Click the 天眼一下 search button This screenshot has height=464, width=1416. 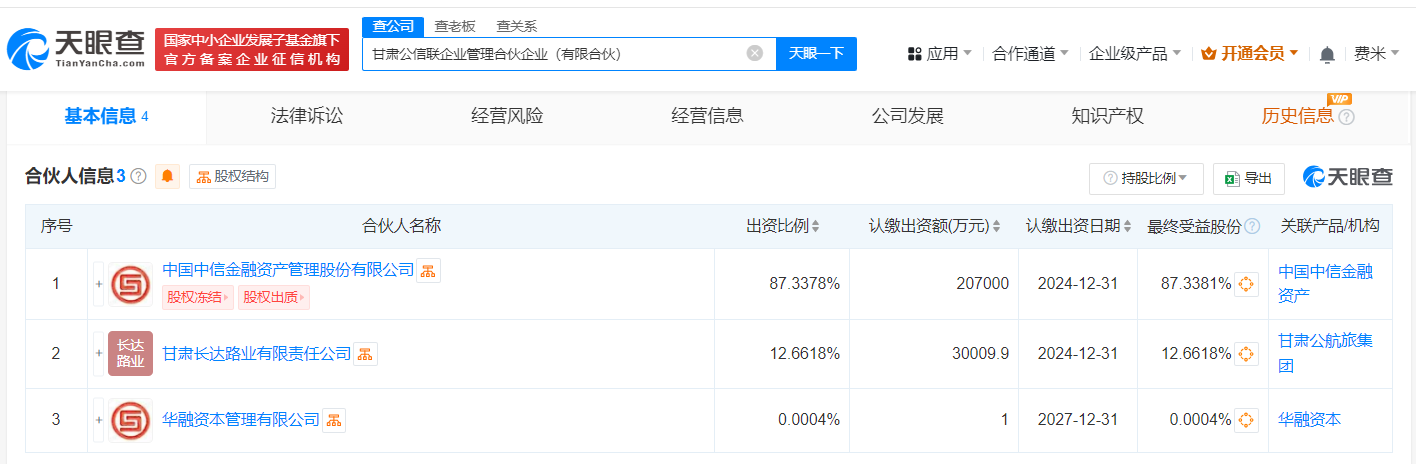pyautogui.click(x=816, y=53)
